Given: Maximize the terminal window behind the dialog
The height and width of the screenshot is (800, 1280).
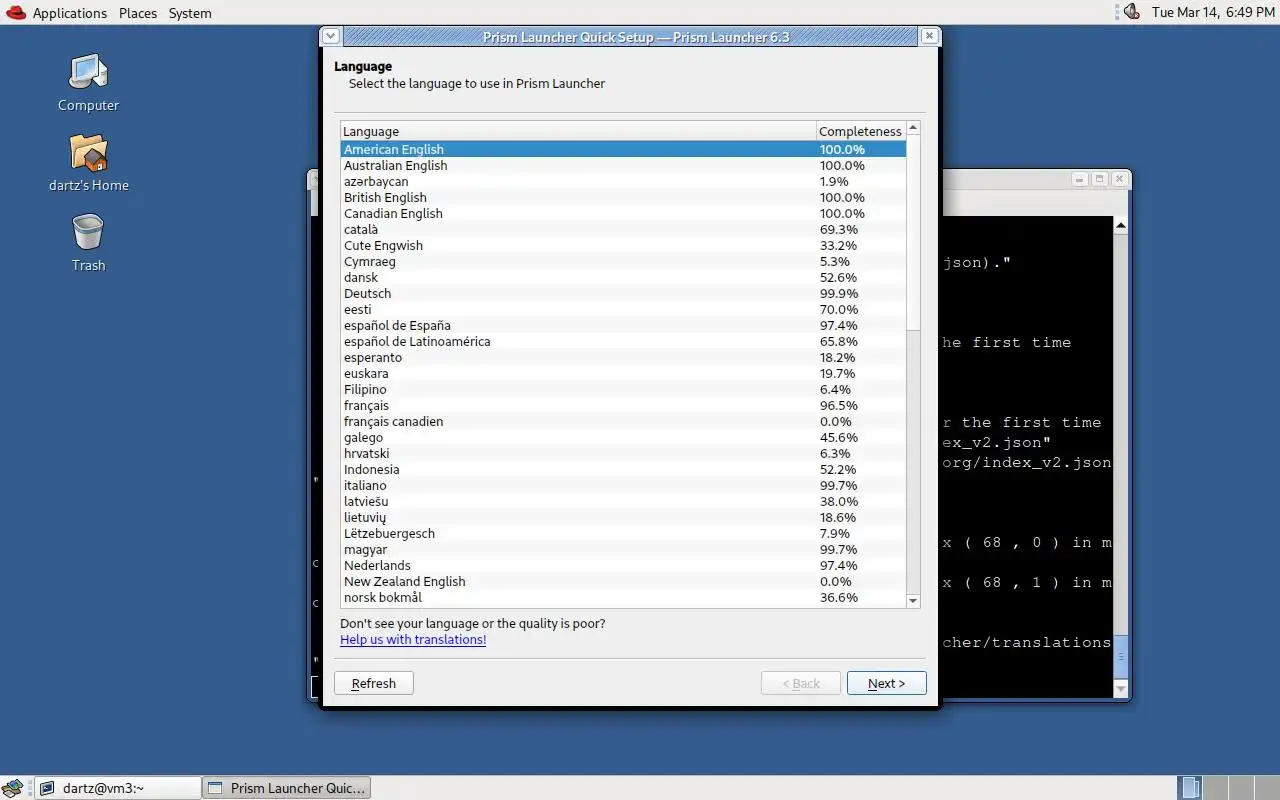Looking at the screenshot, I should pyautogui.click(x=1099, y=179).
